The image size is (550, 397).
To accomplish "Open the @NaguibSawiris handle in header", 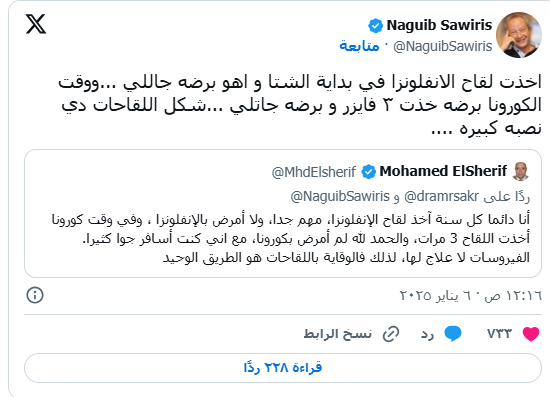I will click(443, 46).
